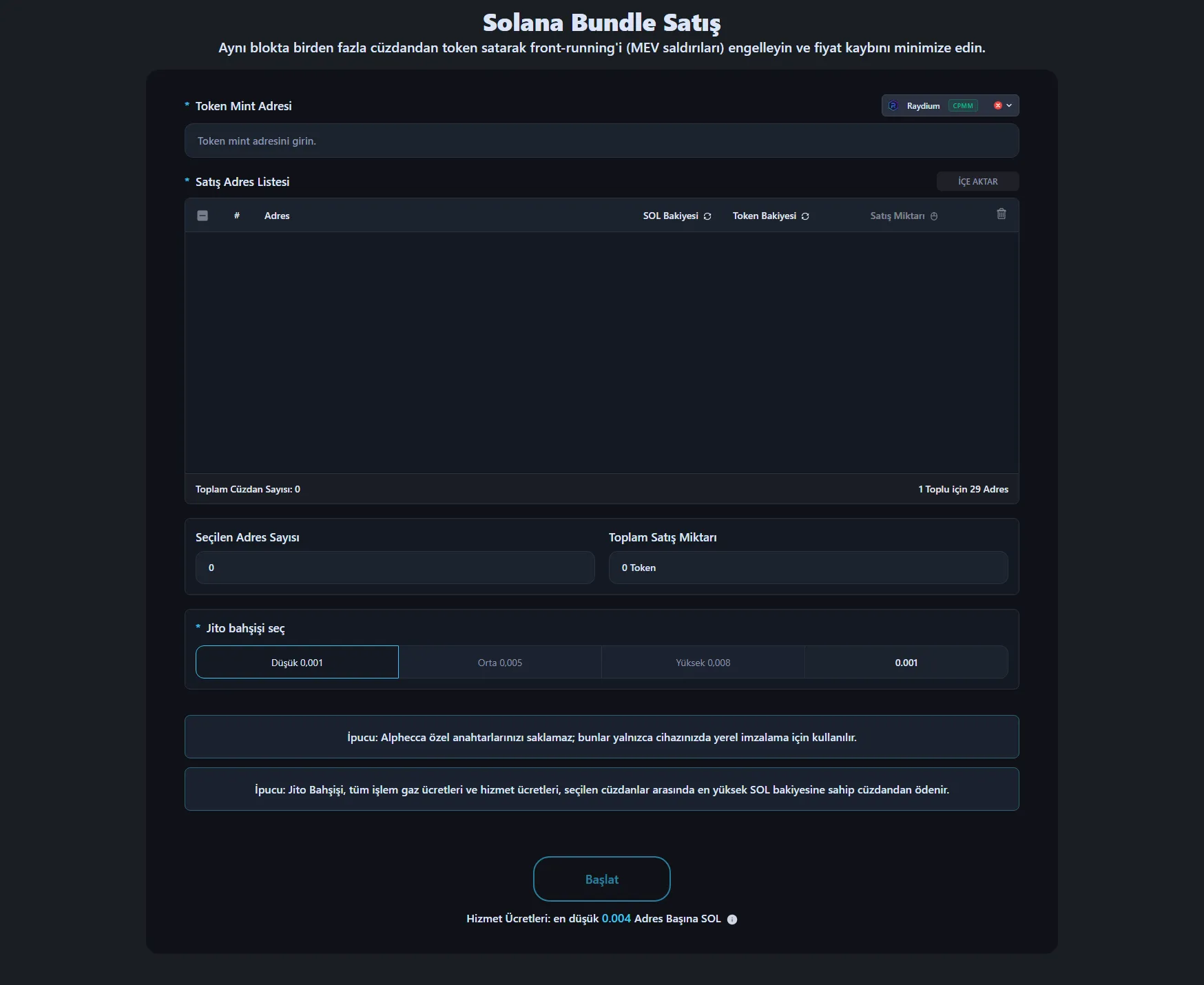Toggle the select-all wallets checkbox
The image size is (1204, 985).
coord(203,216)
